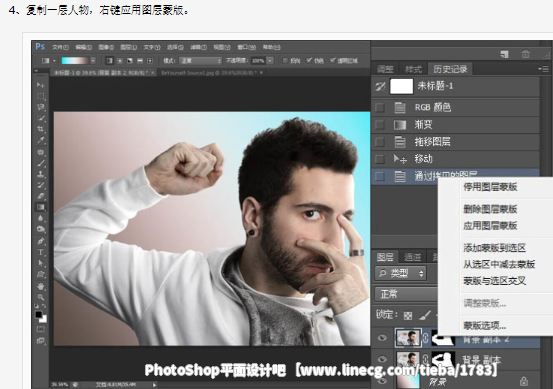
Task: Switch to the 样式 tab
Action: point(413,69)
